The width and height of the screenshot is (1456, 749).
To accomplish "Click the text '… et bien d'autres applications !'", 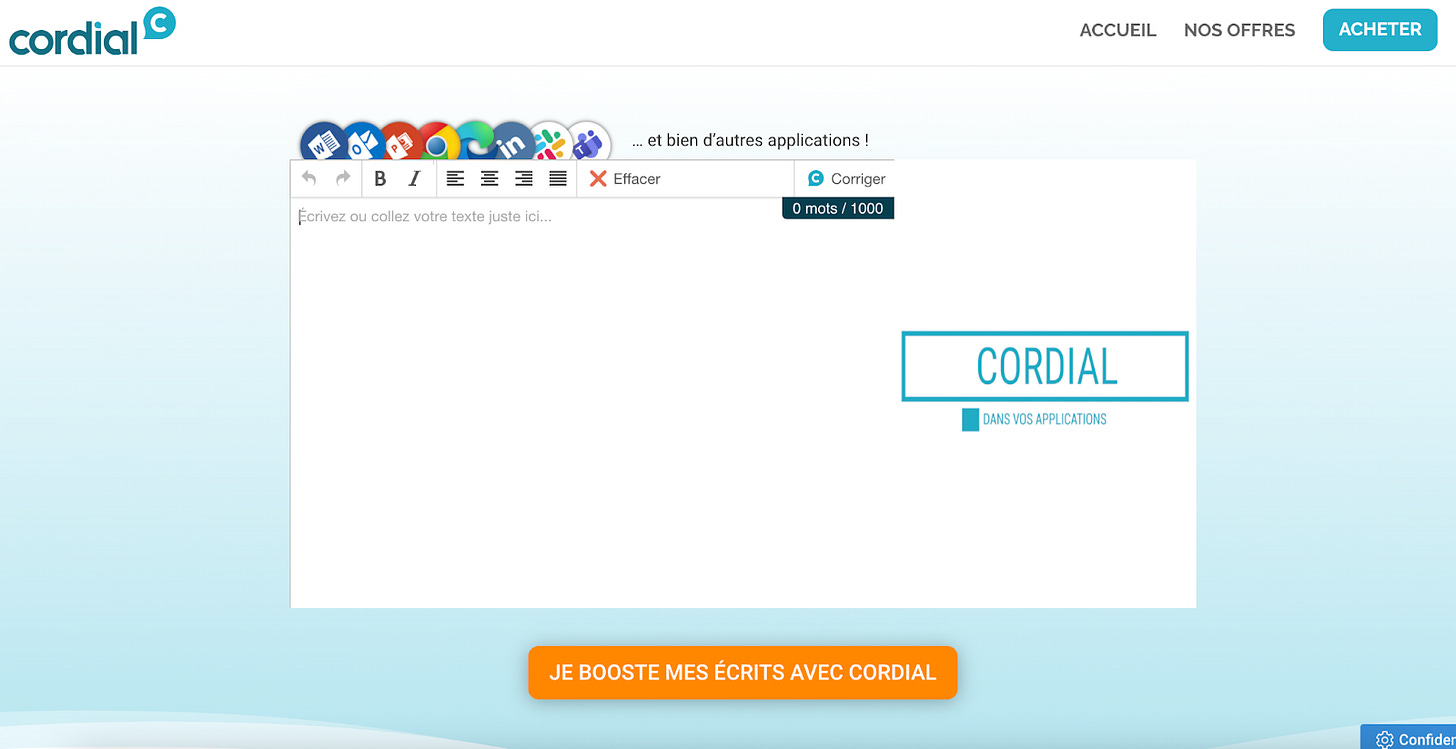I will pos(750,141).
